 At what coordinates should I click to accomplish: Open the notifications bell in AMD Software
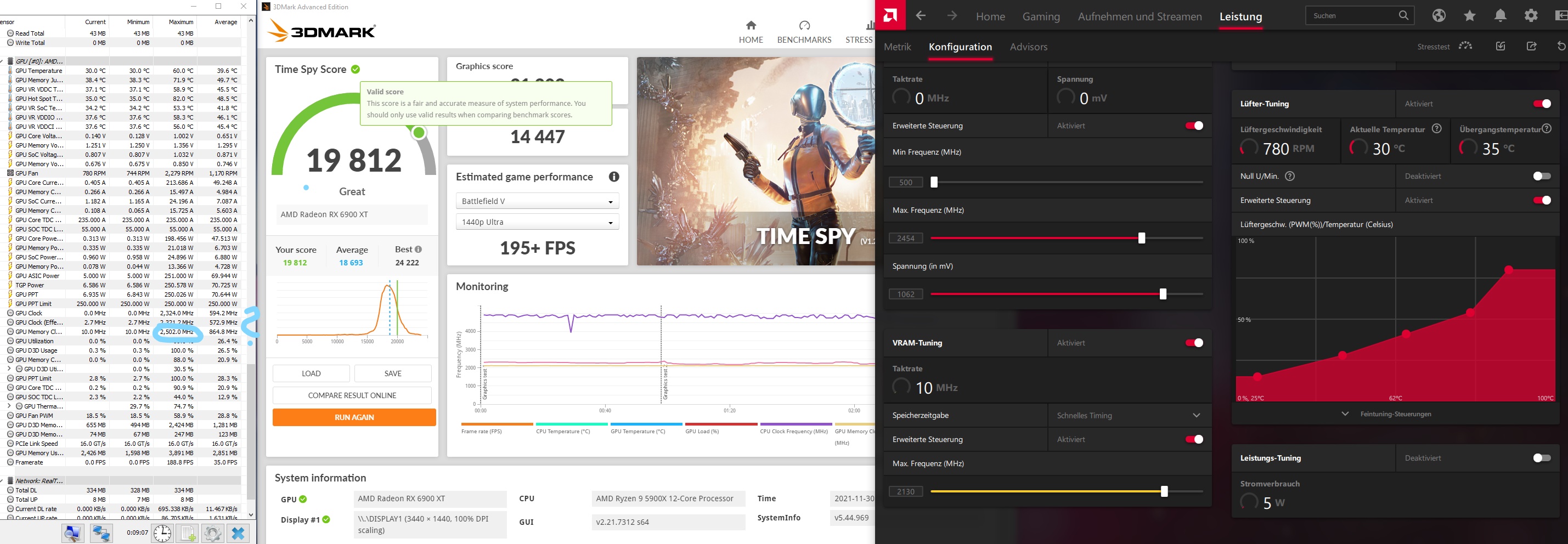tap(1501, 16)
